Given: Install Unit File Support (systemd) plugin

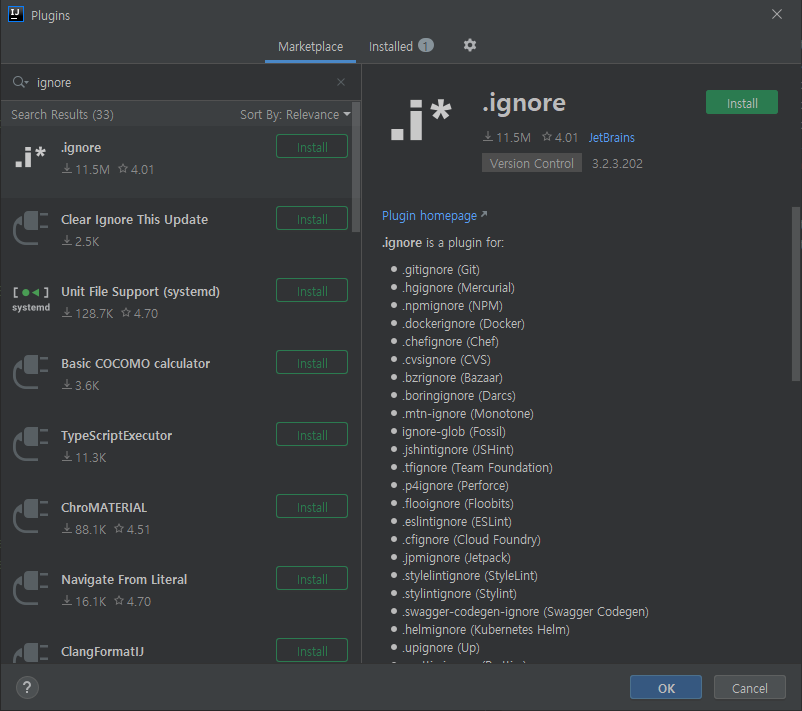Looking at the screenshot, I should [x=312, y=291].
